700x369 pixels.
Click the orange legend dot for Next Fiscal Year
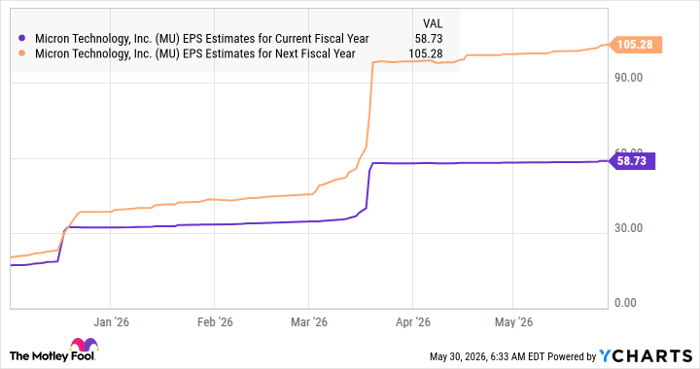21,53
